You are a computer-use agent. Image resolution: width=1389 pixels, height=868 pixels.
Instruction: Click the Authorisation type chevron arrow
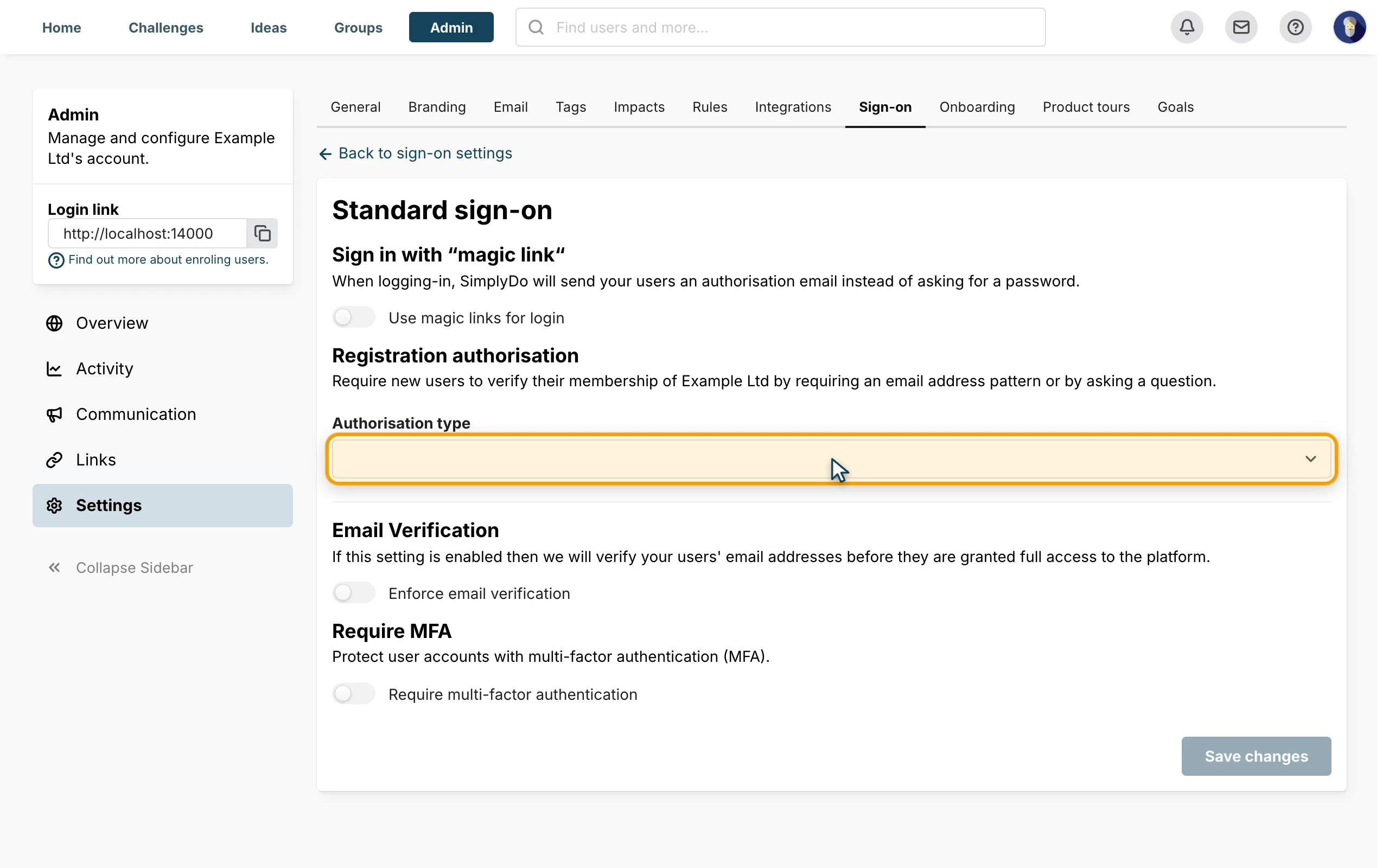click(x=1310, y=459)
